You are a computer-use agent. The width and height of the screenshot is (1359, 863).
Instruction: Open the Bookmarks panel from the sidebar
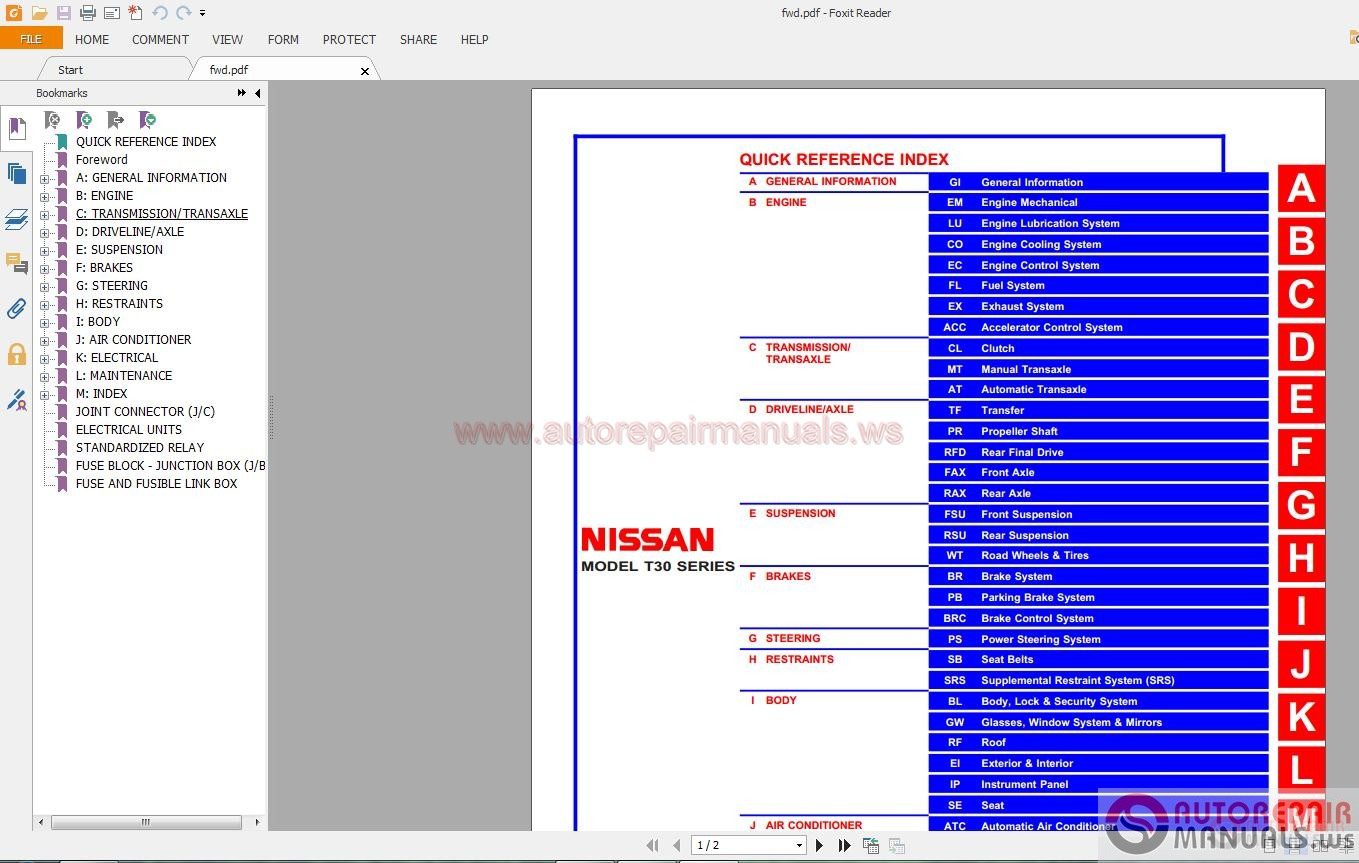[x=17, y=128]
